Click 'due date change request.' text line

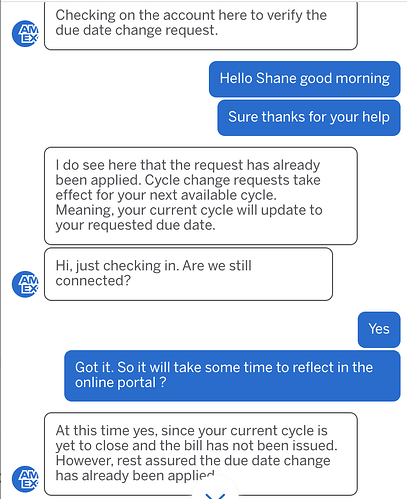point(137,30)
